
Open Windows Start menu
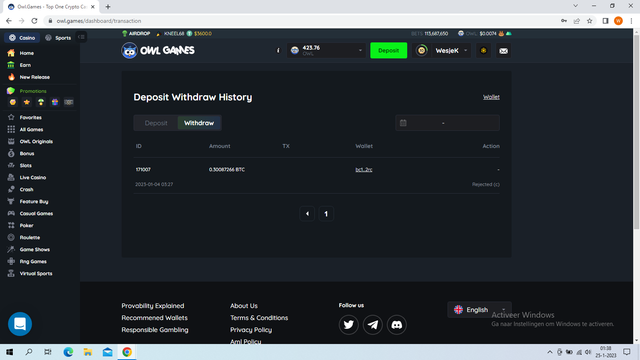(9, 352)
